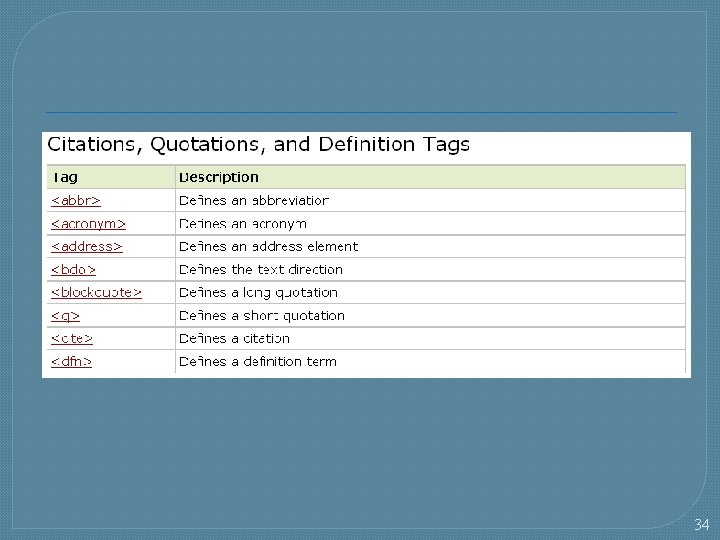Click the slide number 34
Screen dimensions: 720x540
click(701, 524)
